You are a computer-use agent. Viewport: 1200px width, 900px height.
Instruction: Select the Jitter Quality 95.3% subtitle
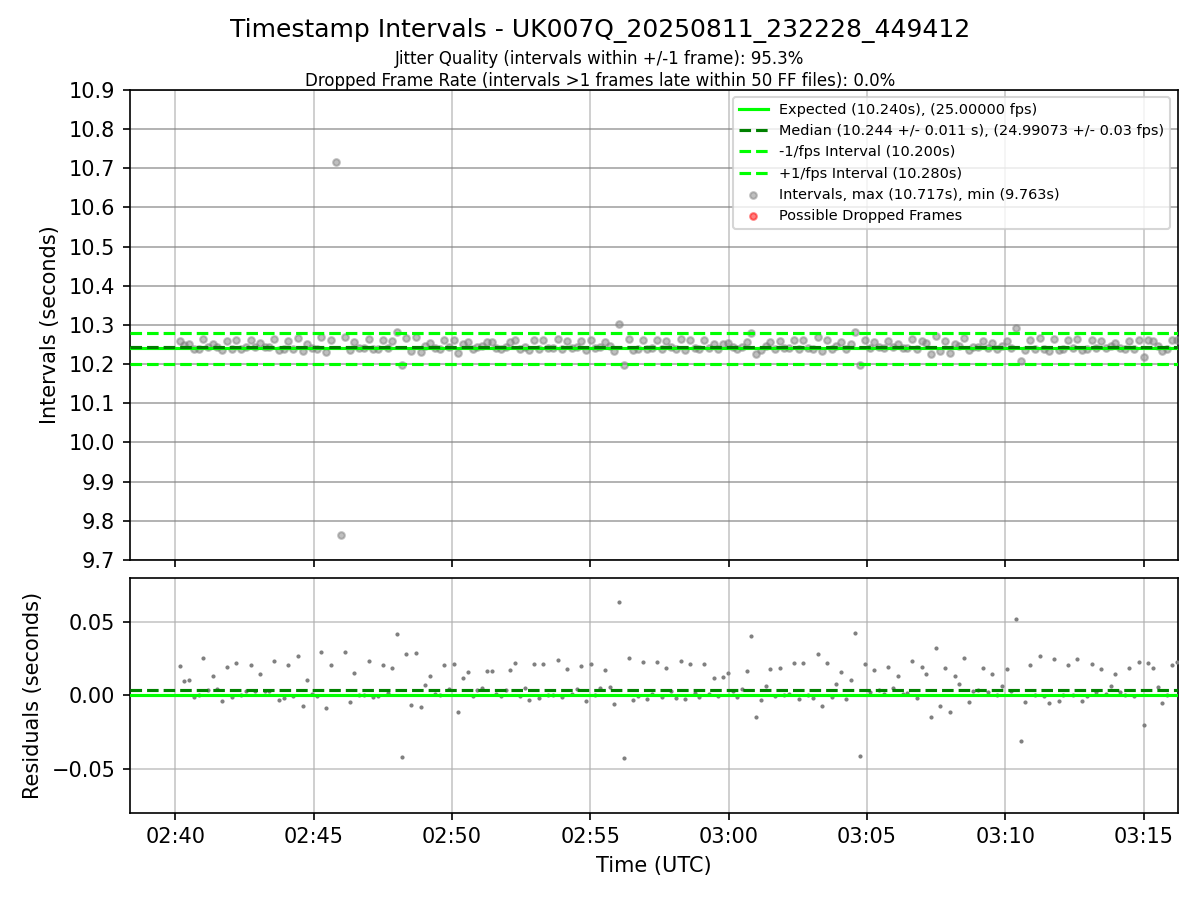599,58
